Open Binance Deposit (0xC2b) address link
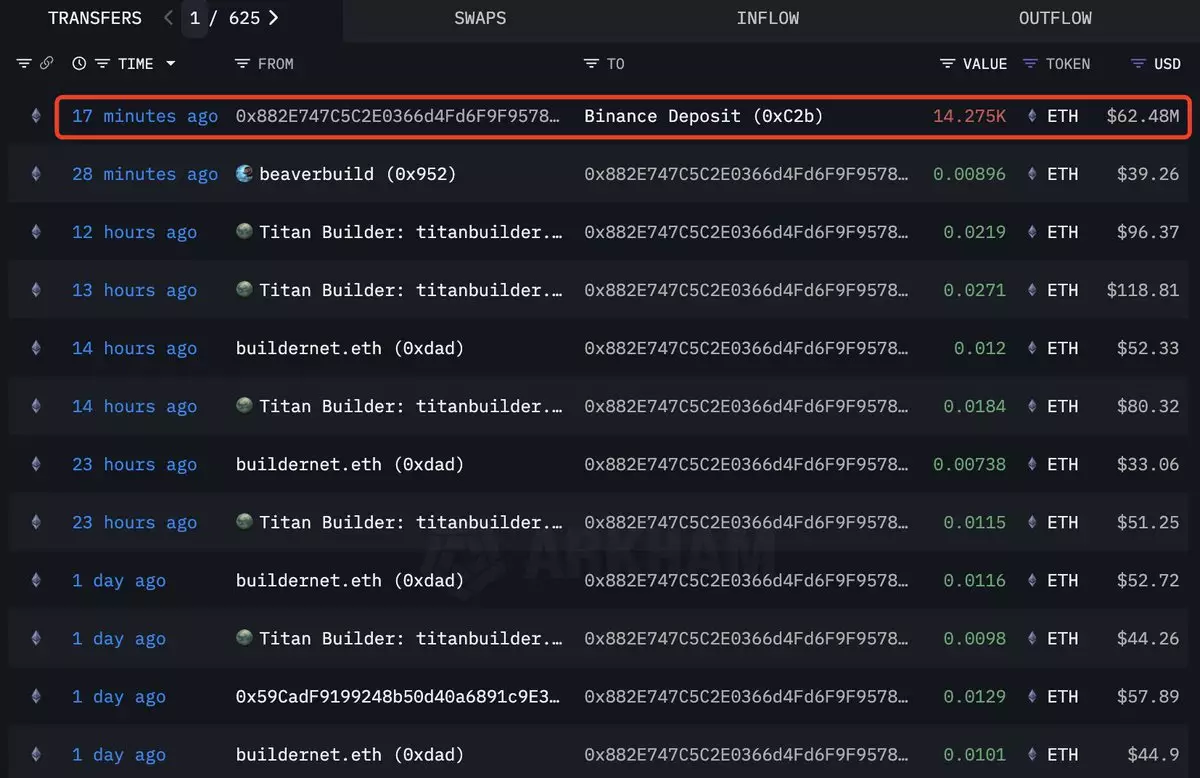1200x778 pixels. [703, 116]
